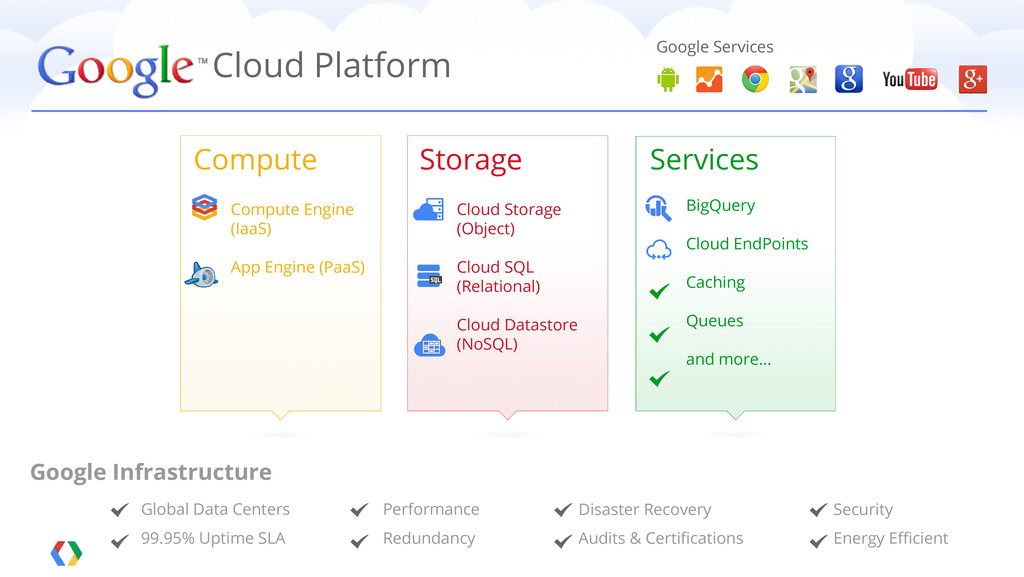Screen dimensions: 1024x577
Task: Click the red Google+ icon
Action: coord(972,80)
